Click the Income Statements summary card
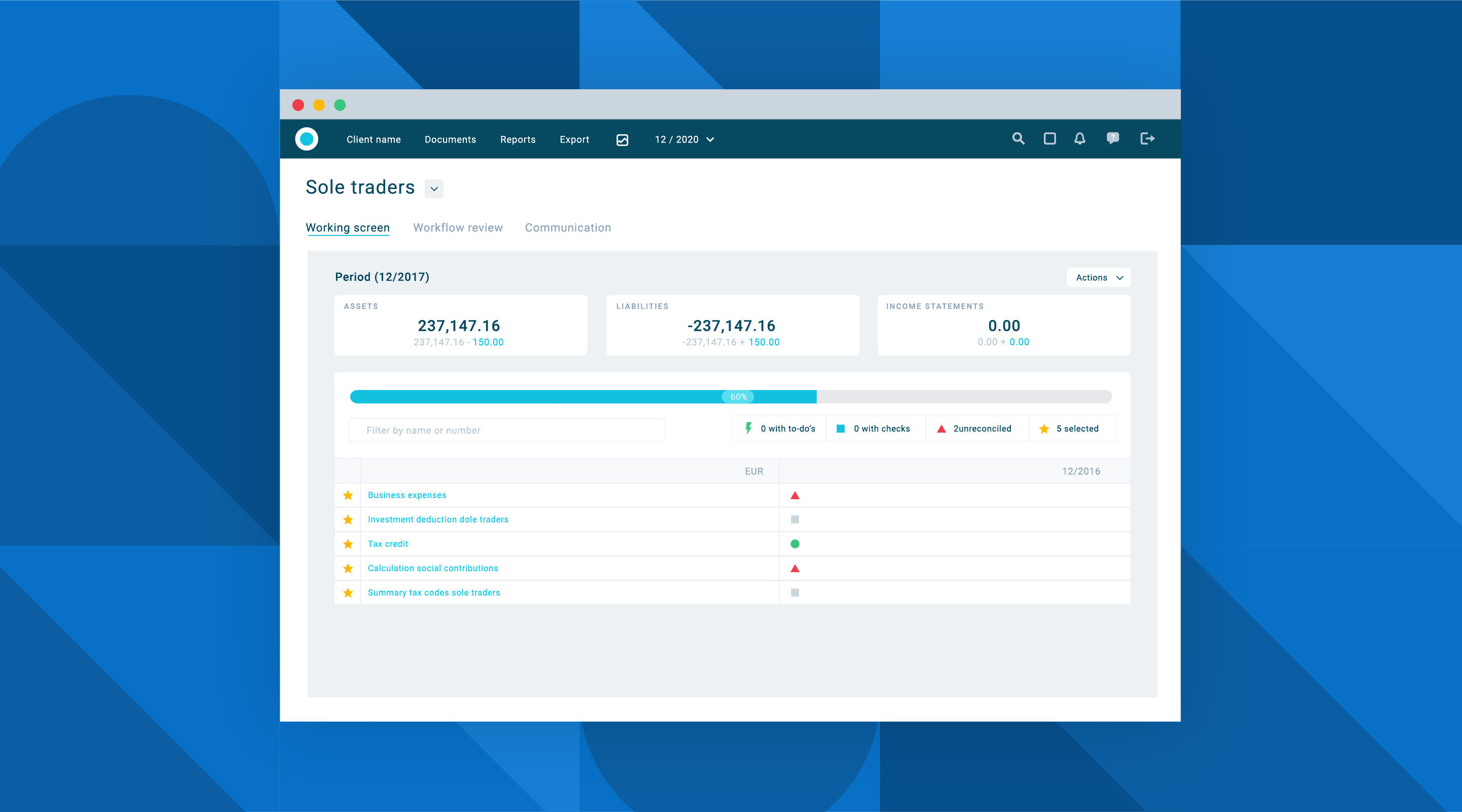 click(x=1004, y=326)
